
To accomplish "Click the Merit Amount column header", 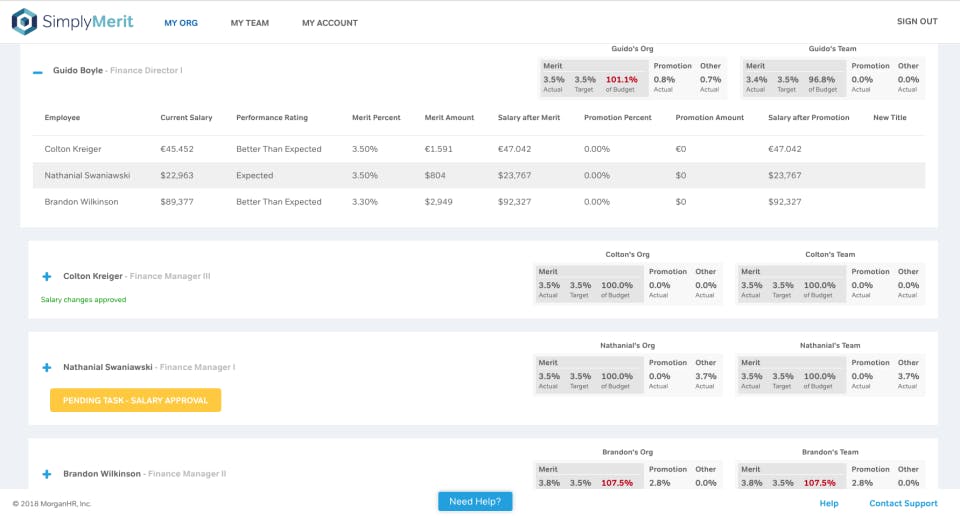I will (x=449, y=118).
